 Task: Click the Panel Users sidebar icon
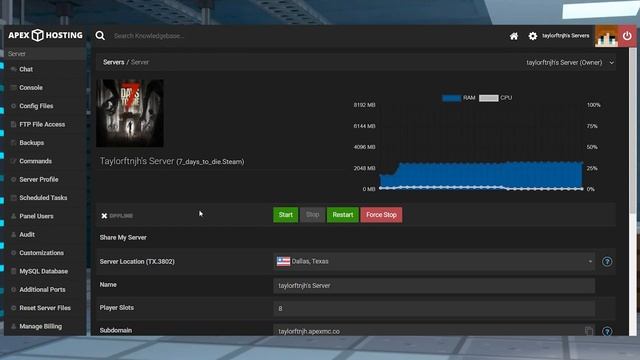pos(13,216)
